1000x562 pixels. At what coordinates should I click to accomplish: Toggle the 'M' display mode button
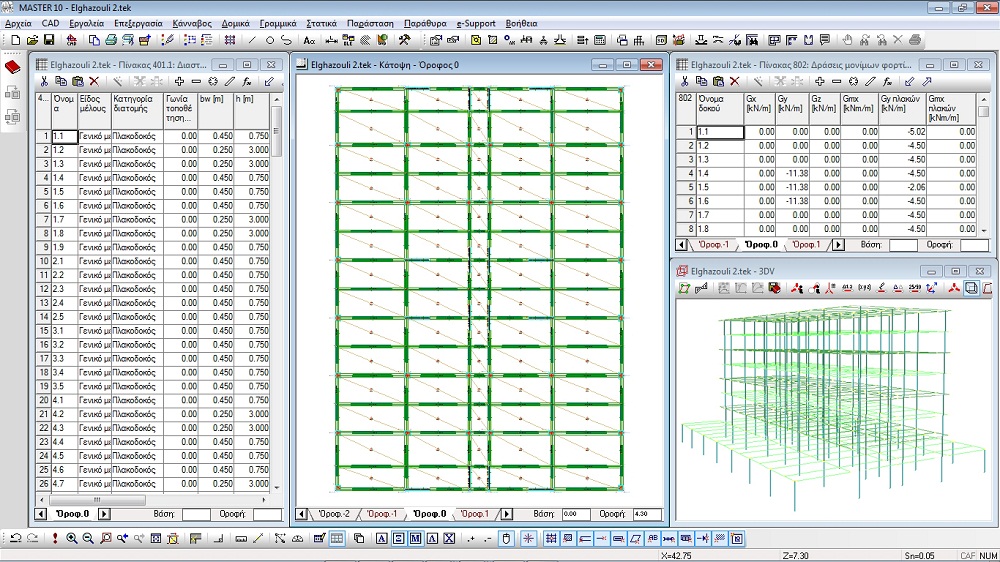point(415,539)
